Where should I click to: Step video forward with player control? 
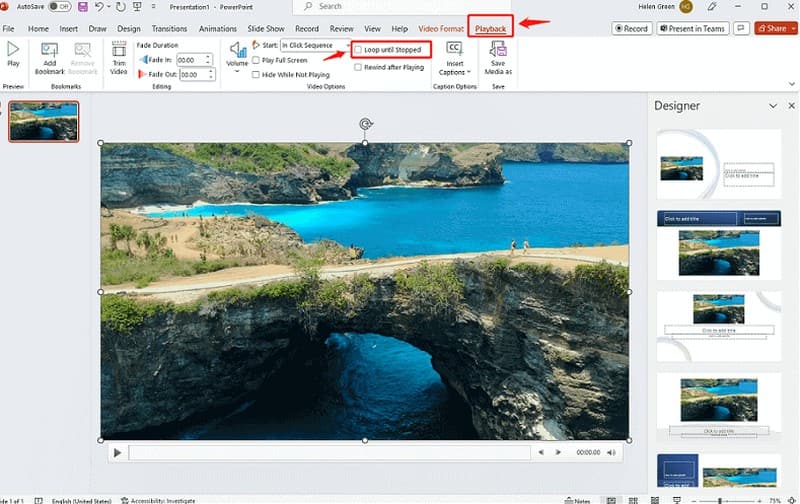coord(558,452)
